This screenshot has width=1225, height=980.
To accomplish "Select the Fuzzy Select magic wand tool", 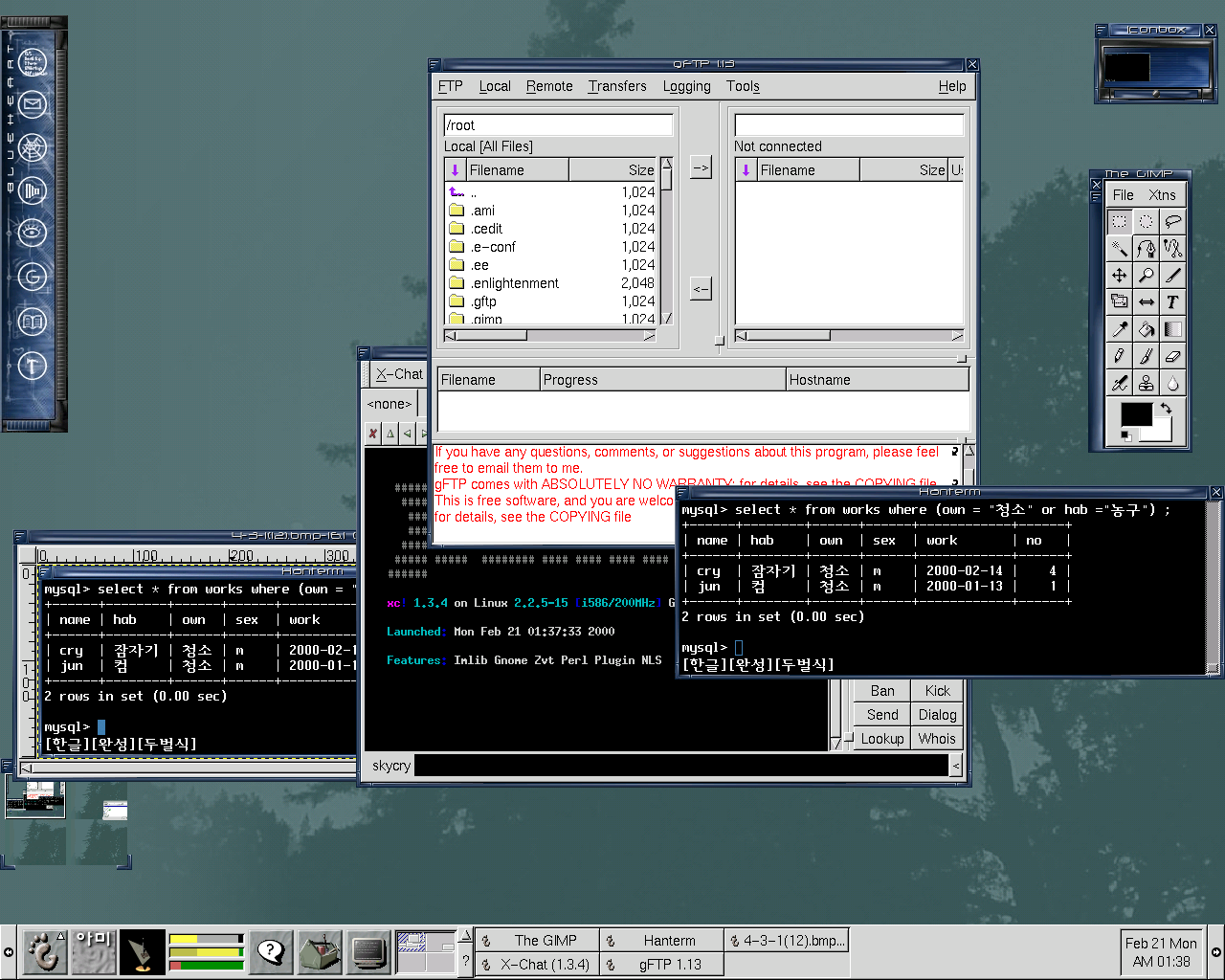I will [x=1119, y=248].
